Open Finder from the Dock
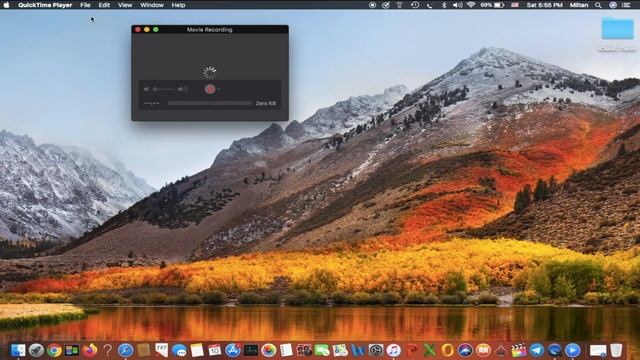The width and height of the screenshot is (640, 360). point(18,350)
